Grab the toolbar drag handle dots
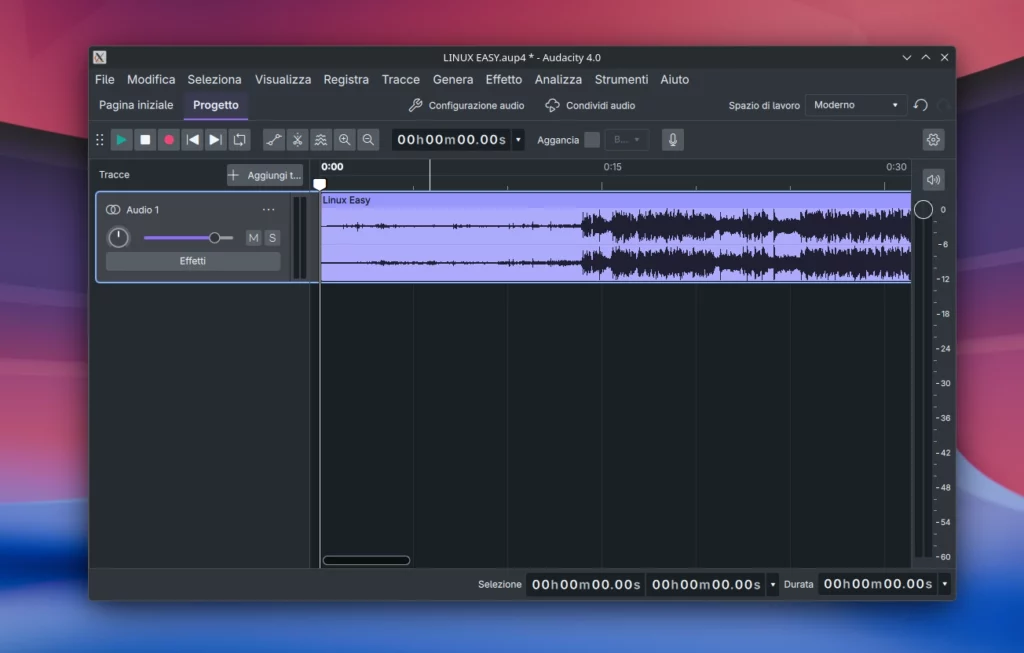 pos(100,140)
